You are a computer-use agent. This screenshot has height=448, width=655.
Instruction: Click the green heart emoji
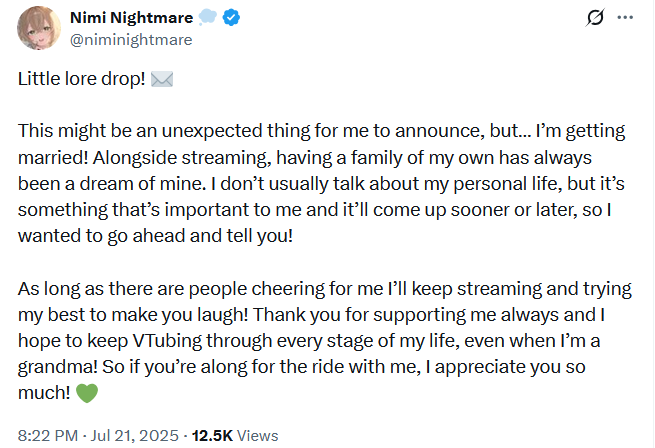(x=87, y=393)
